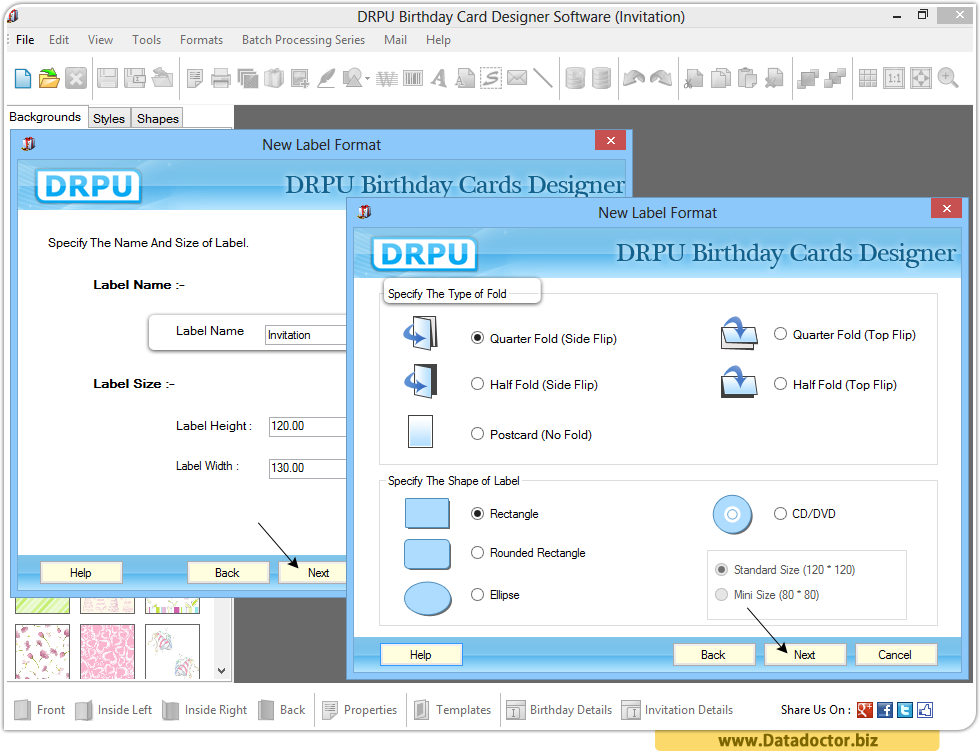
Task: Choose Postcard (No Fold) radio button
Action: [x=478, y=434]
